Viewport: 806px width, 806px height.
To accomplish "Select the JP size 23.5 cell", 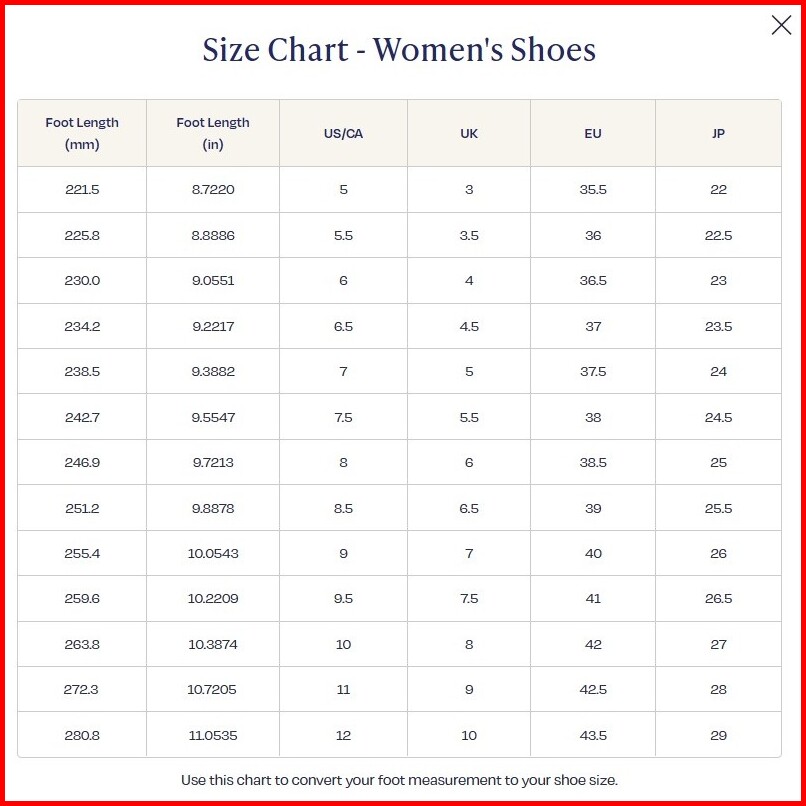I will [718, 327].
